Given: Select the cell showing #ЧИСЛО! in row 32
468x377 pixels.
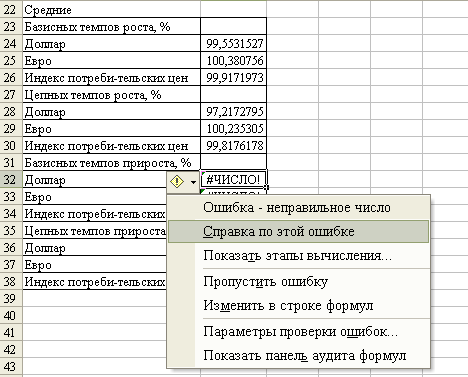Looking at the screenshot, I should [233, 180].
